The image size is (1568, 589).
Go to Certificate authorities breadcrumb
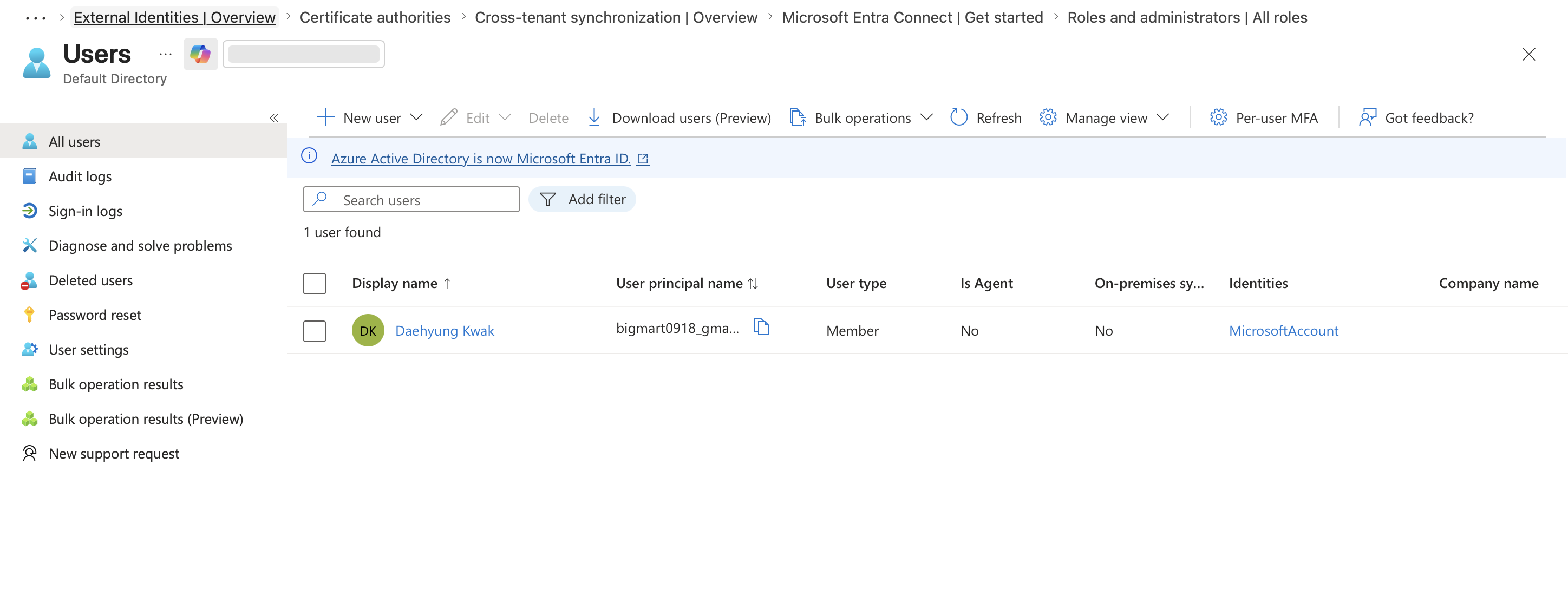tap(375, 18)
